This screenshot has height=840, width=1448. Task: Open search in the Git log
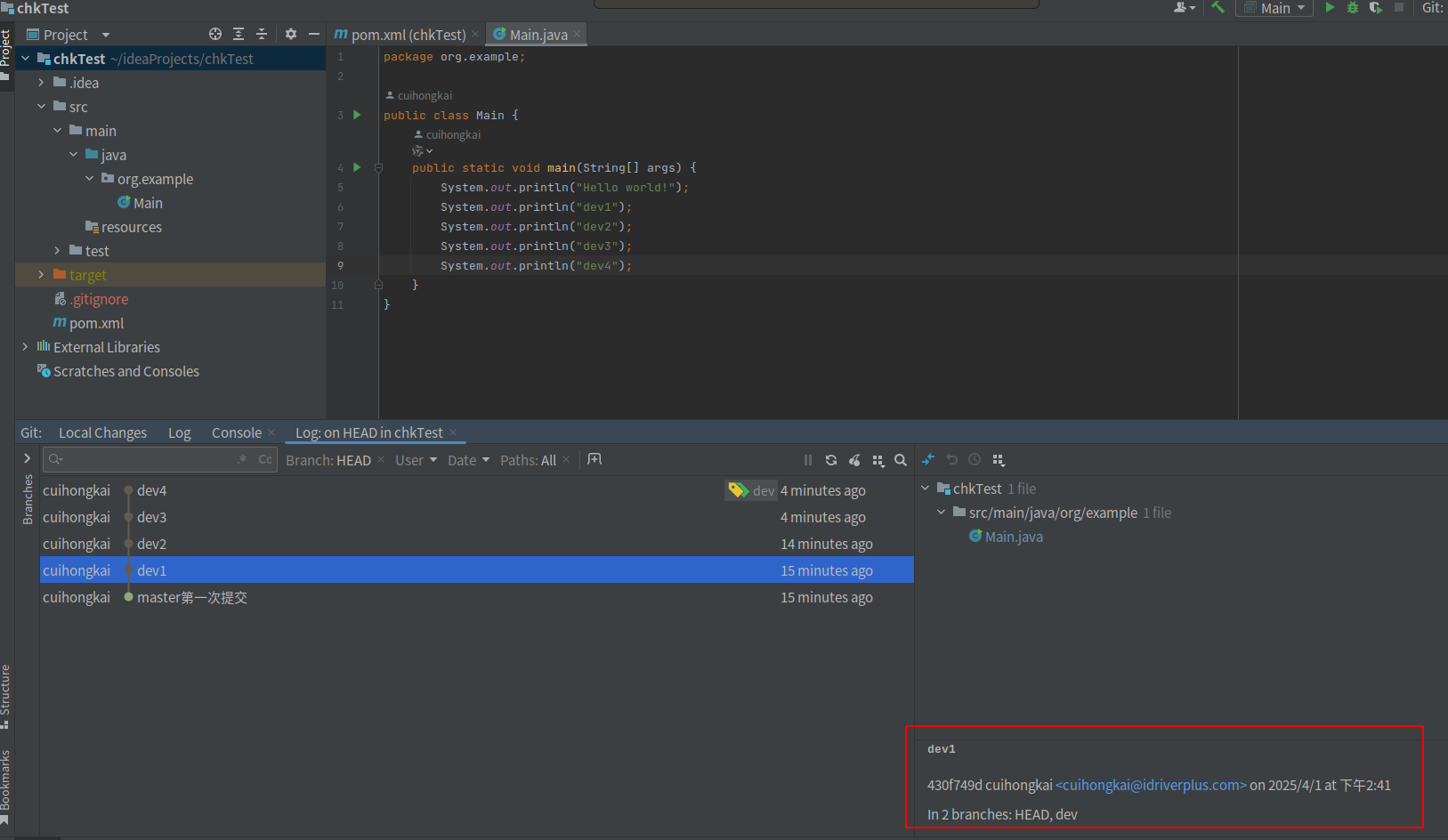tap(901, 460)
